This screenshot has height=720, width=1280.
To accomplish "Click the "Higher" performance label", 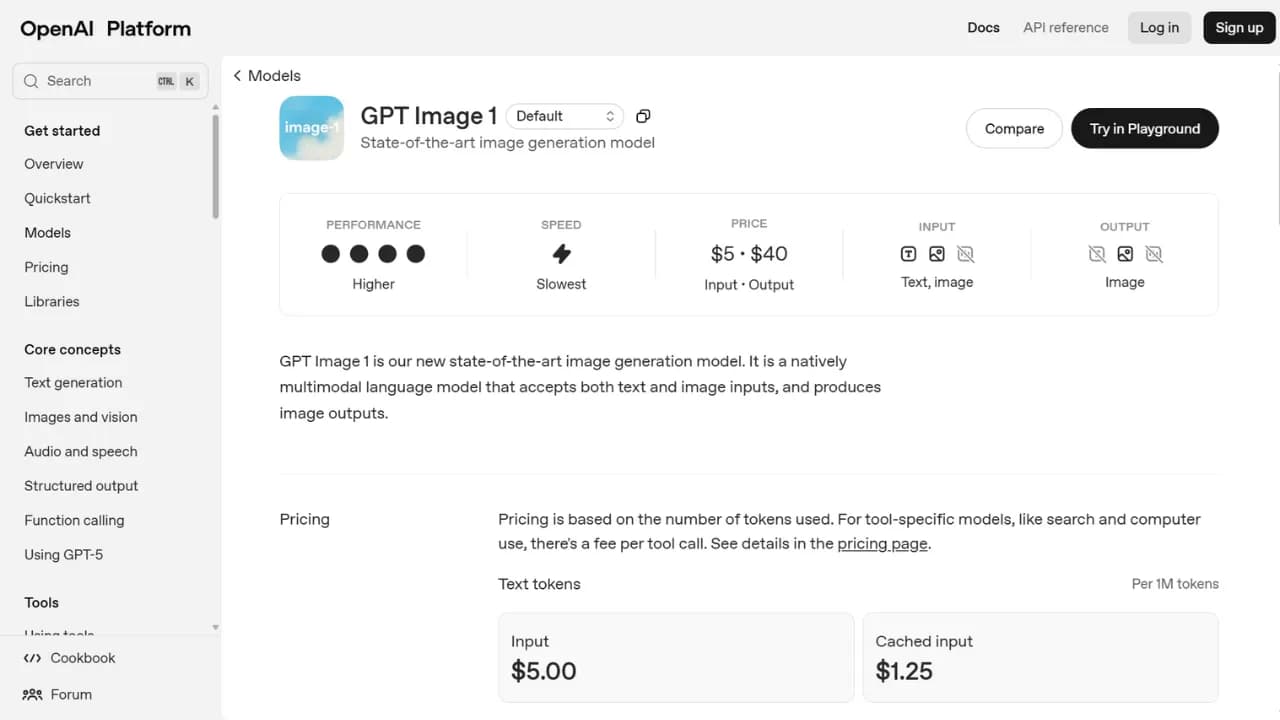I will (x=373, y=284).
